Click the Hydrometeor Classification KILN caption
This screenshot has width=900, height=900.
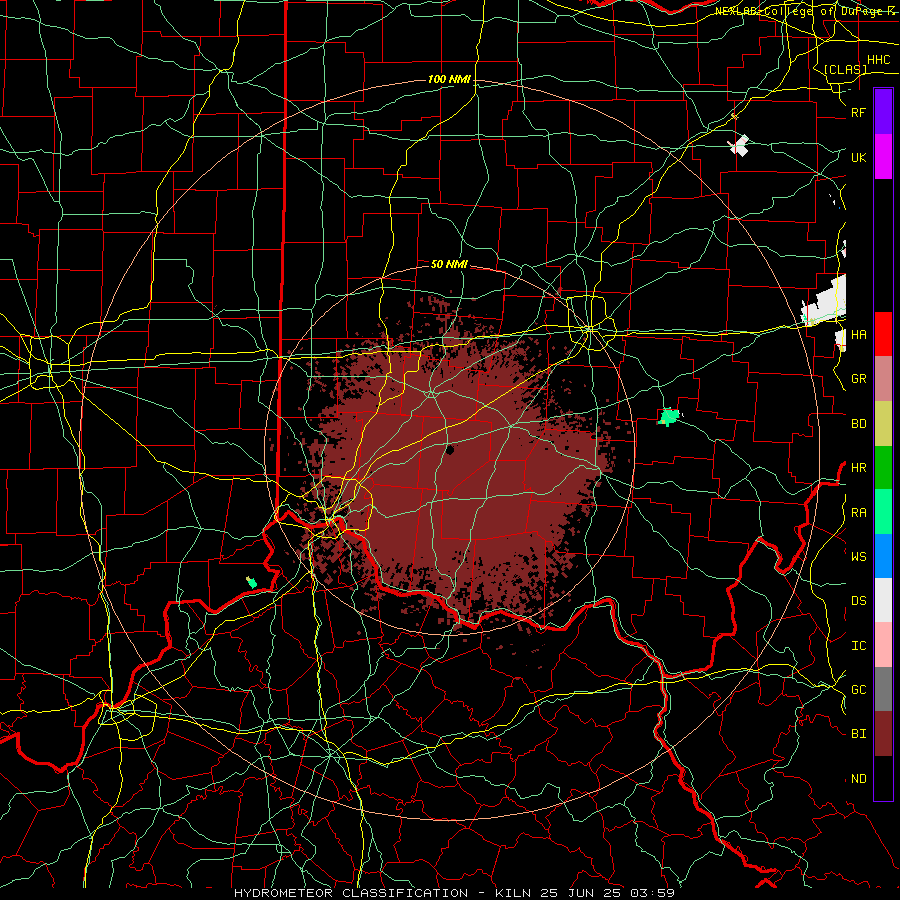coord(455,893)
